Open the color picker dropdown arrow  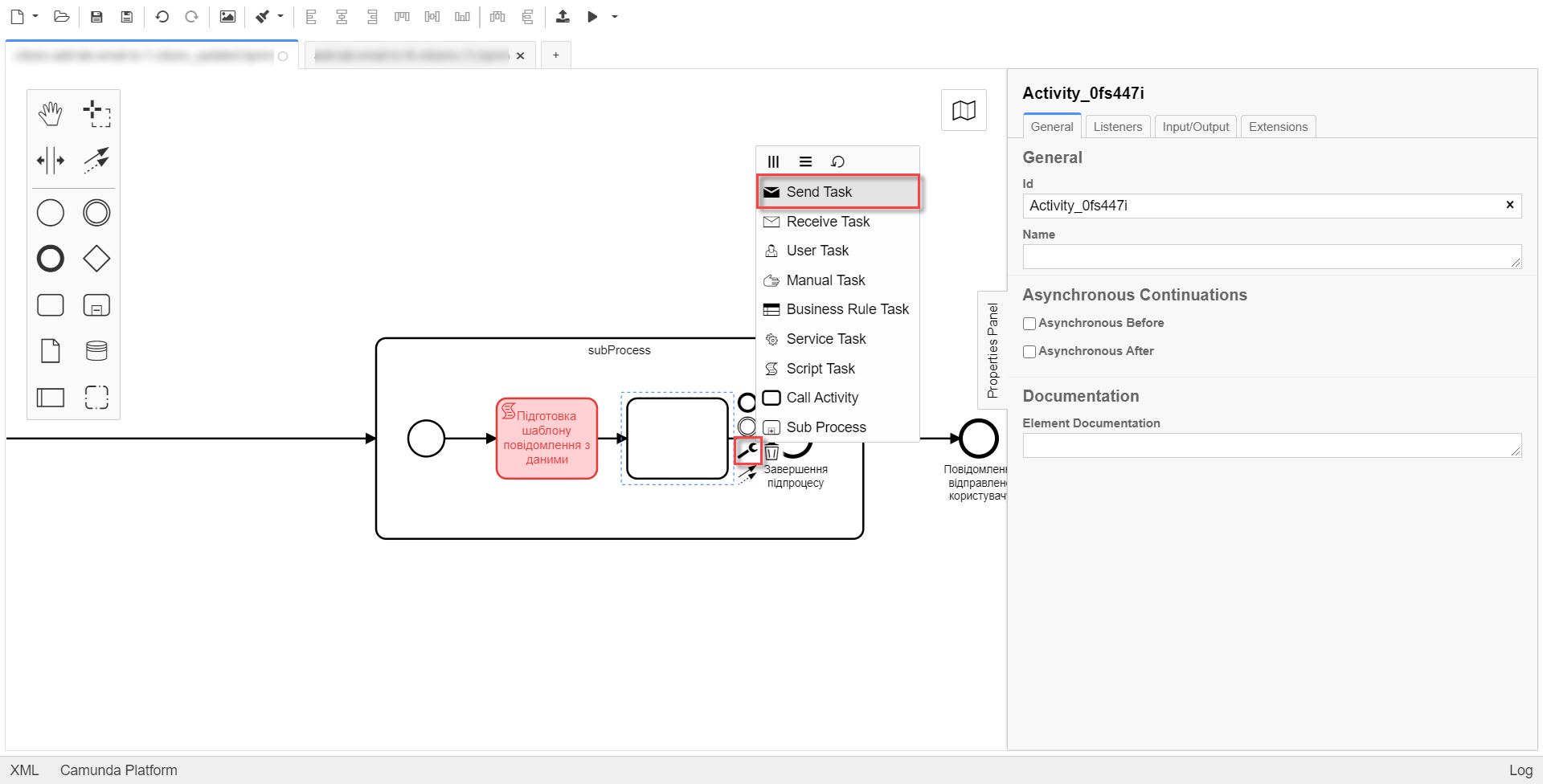pos(280,16)
